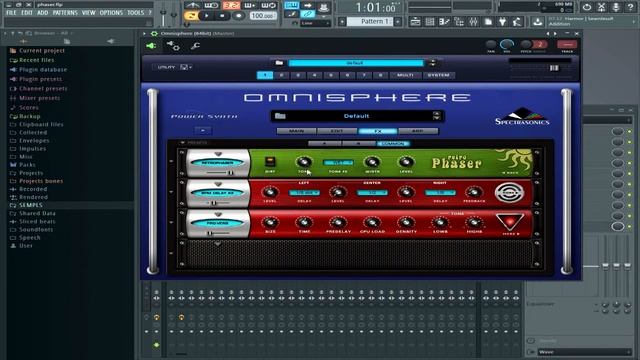Open the PATTERNS menu
This screenshot has height=360, width=640.
pos(65,13)
